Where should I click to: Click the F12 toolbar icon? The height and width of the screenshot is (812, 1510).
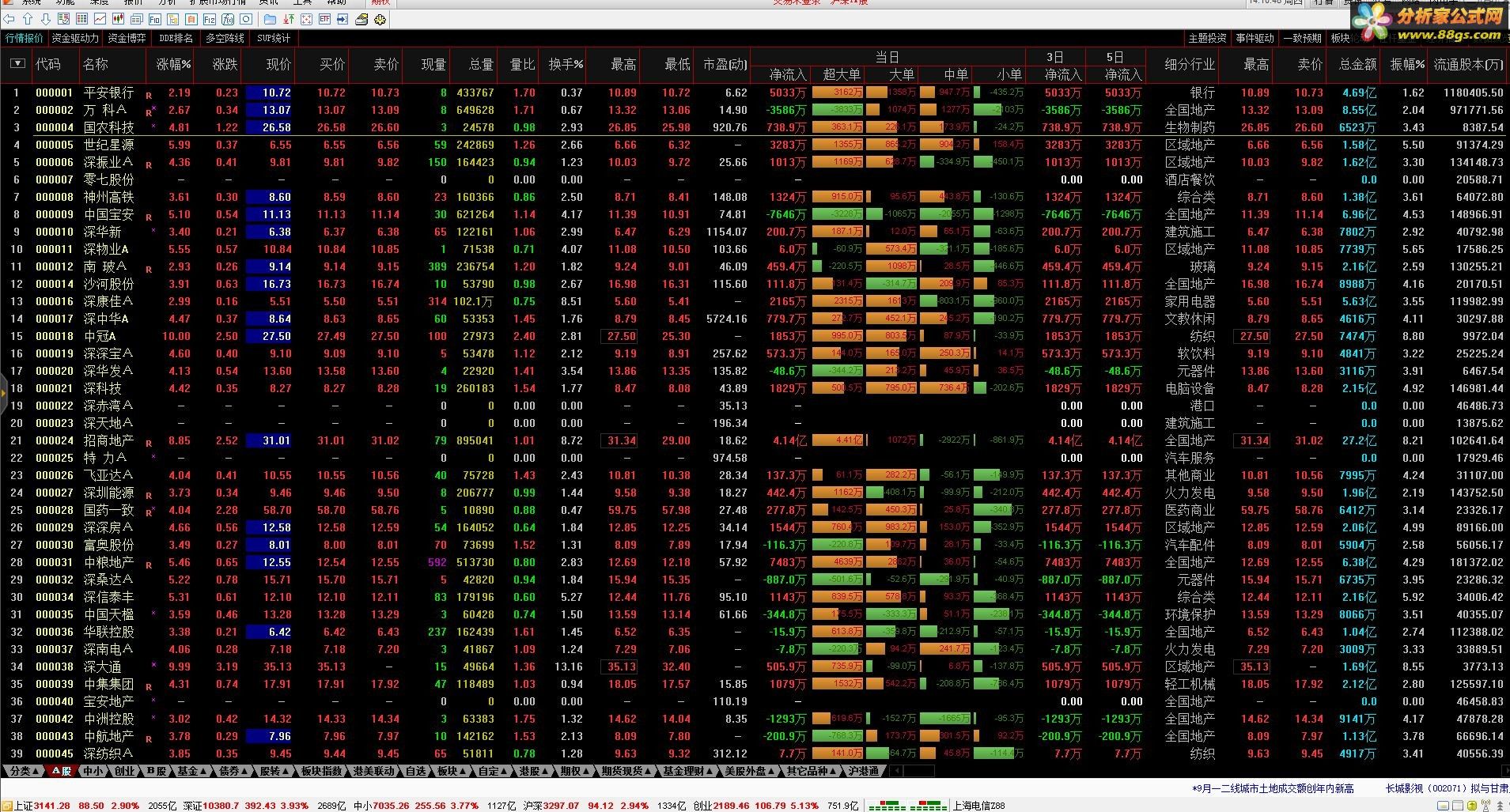pos(209,19)
